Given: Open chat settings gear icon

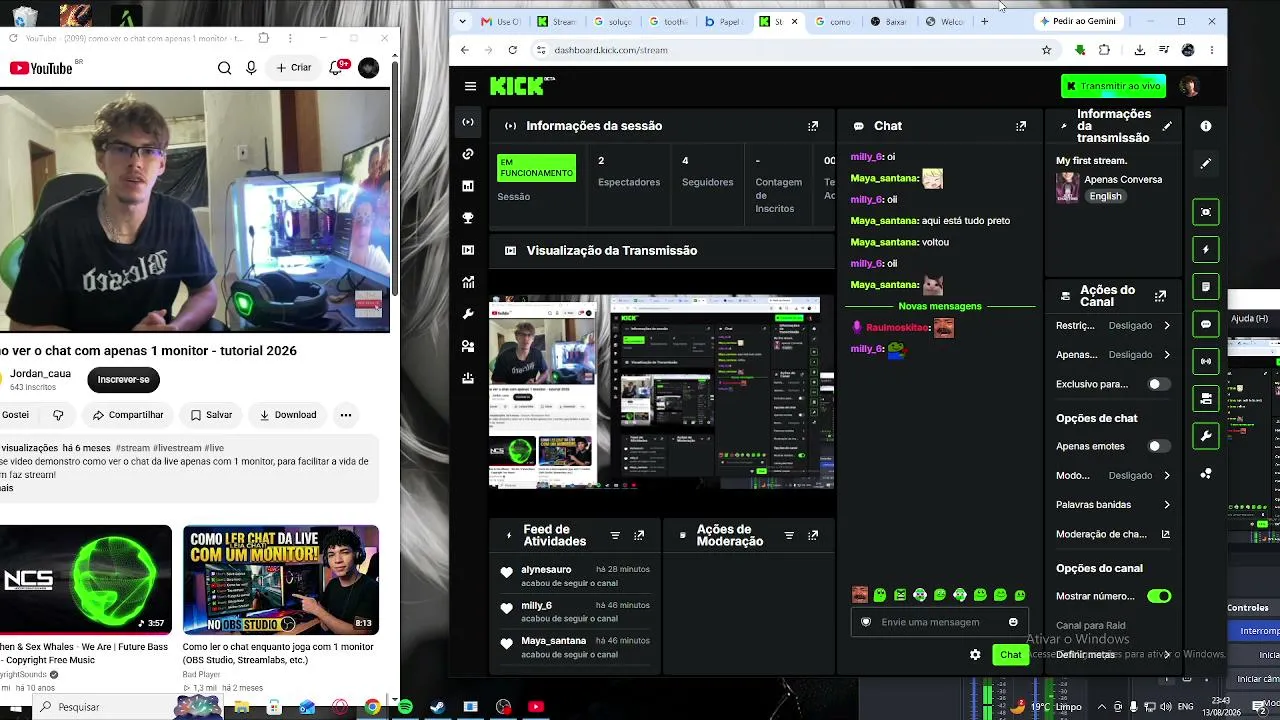Looking at the screenshot, I should (x=975, y=655).
